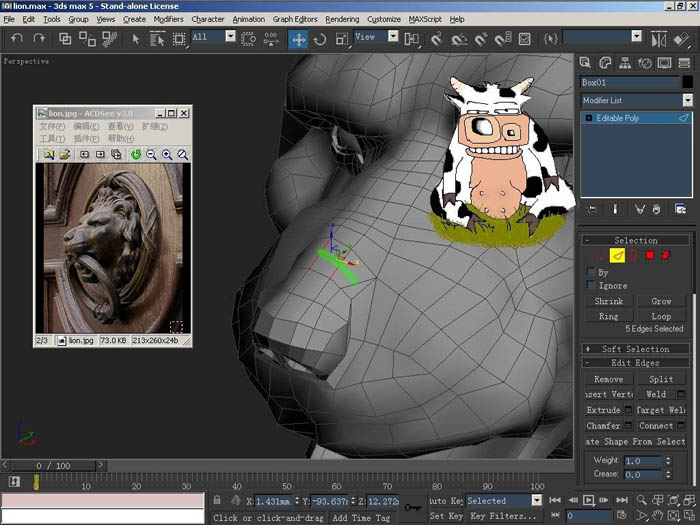The width and height of the screenshot is (700, 525).
Task: Select Edge sub-object level icon
Action: coord(617,255)
